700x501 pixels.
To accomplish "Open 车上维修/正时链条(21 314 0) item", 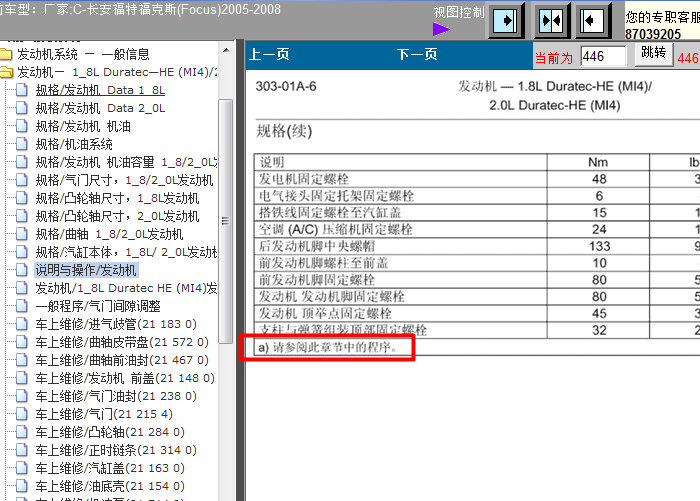I will (116, 450).
